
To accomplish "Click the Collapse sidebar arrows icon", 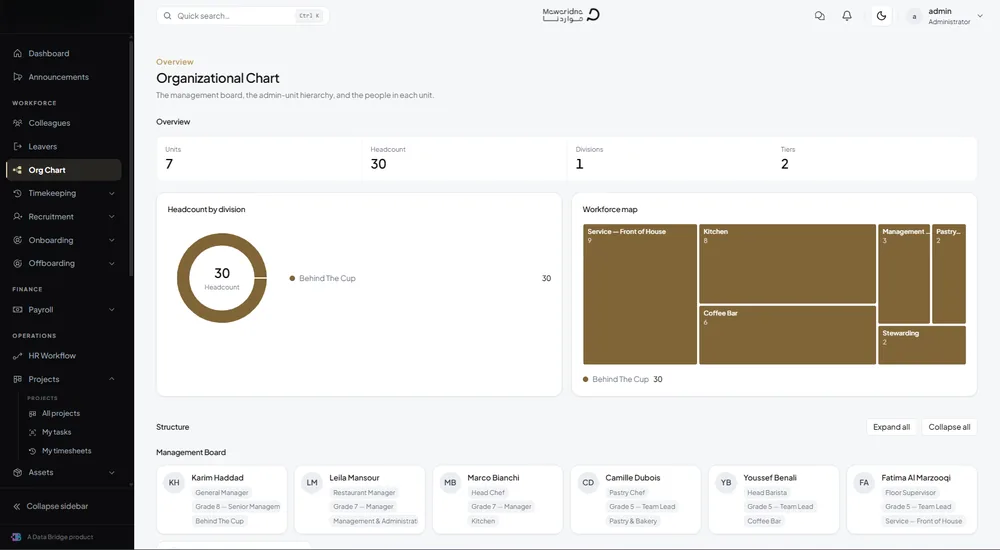I will 17,507.
